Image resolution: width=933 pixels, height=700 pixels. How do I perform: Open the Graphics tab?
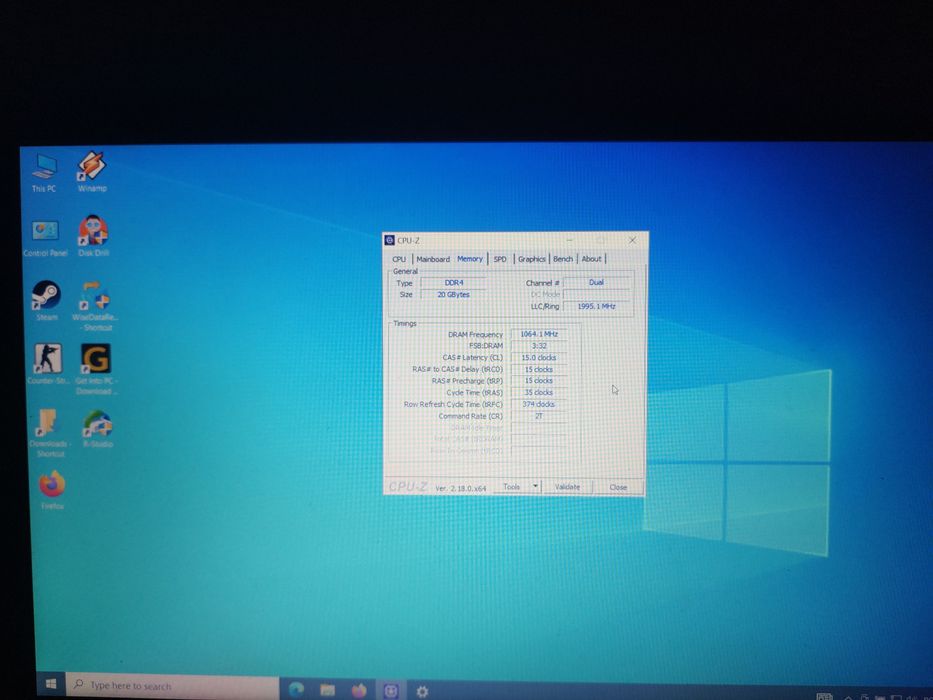(531, 259)
